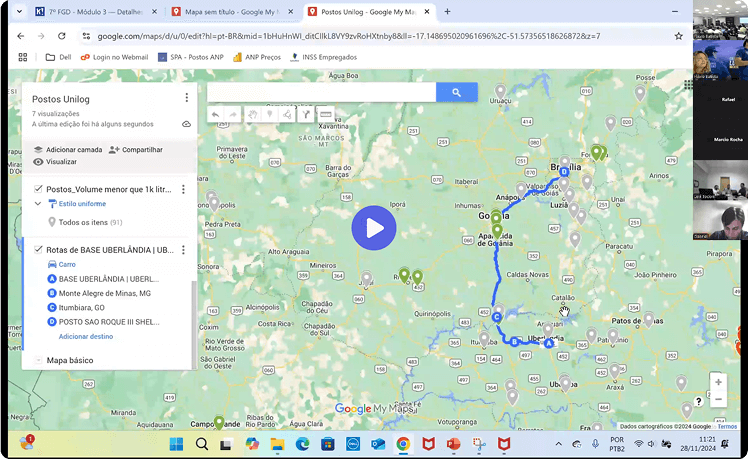Open the map help question mark
Image resolution: width=749 pixels, height=460 pixels.
pos(698,401)
